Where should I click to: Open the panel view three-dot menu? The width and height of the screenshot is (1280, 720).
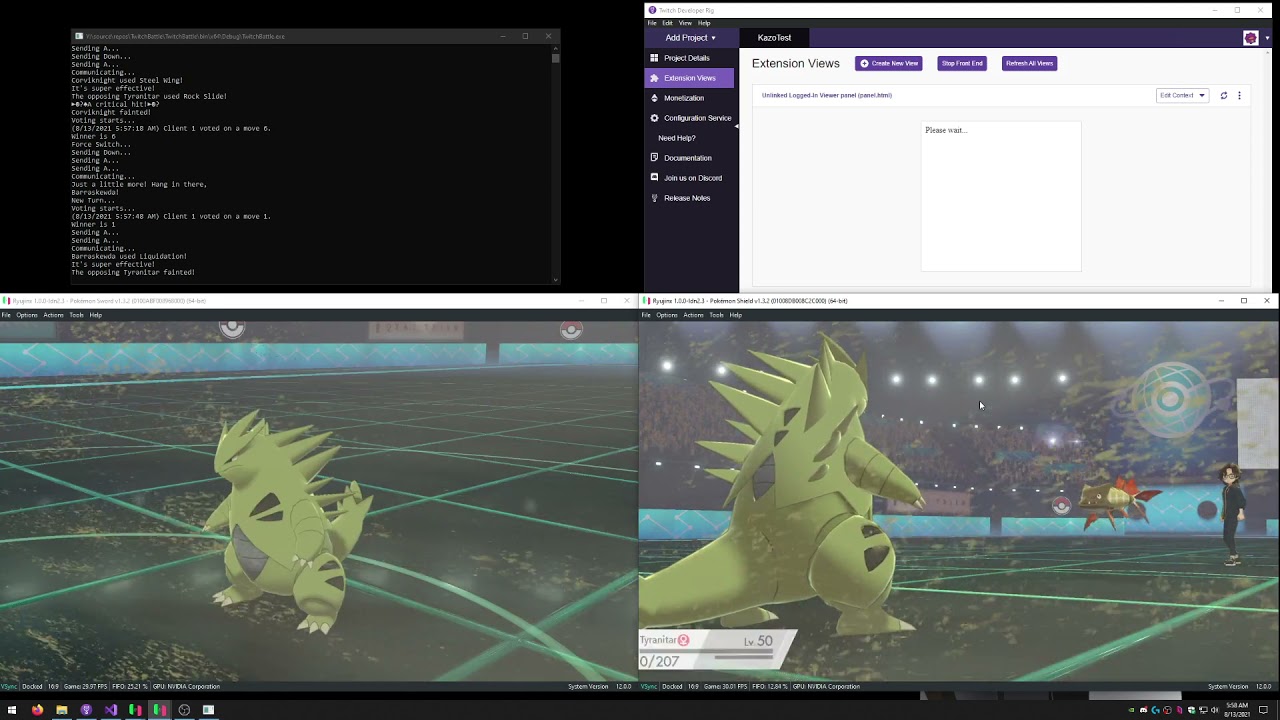click(x=1239, y=95)
